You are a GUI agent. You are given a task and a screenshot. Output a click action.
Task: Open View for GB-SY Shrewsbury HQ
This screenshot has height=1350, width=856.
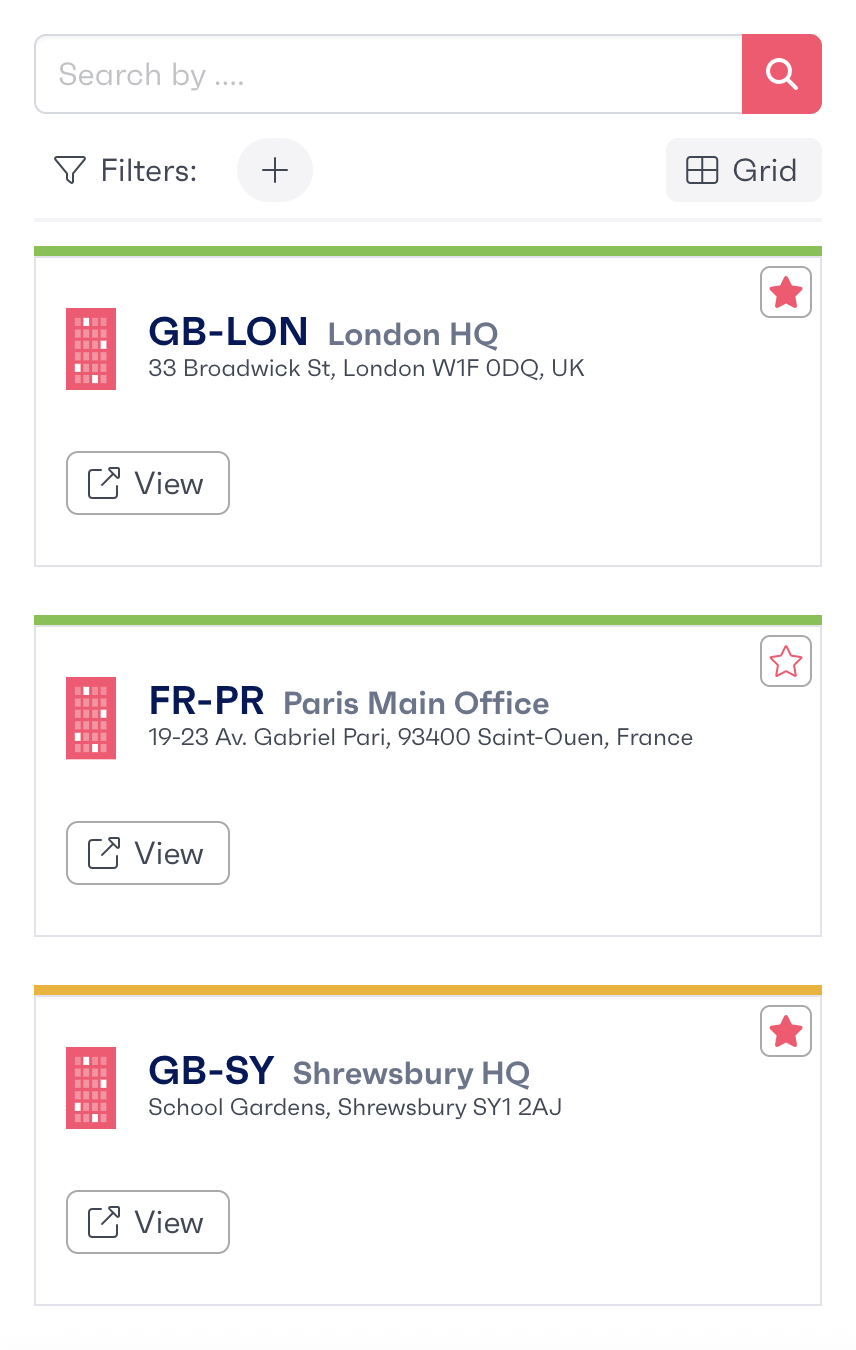click(148, 1222)
